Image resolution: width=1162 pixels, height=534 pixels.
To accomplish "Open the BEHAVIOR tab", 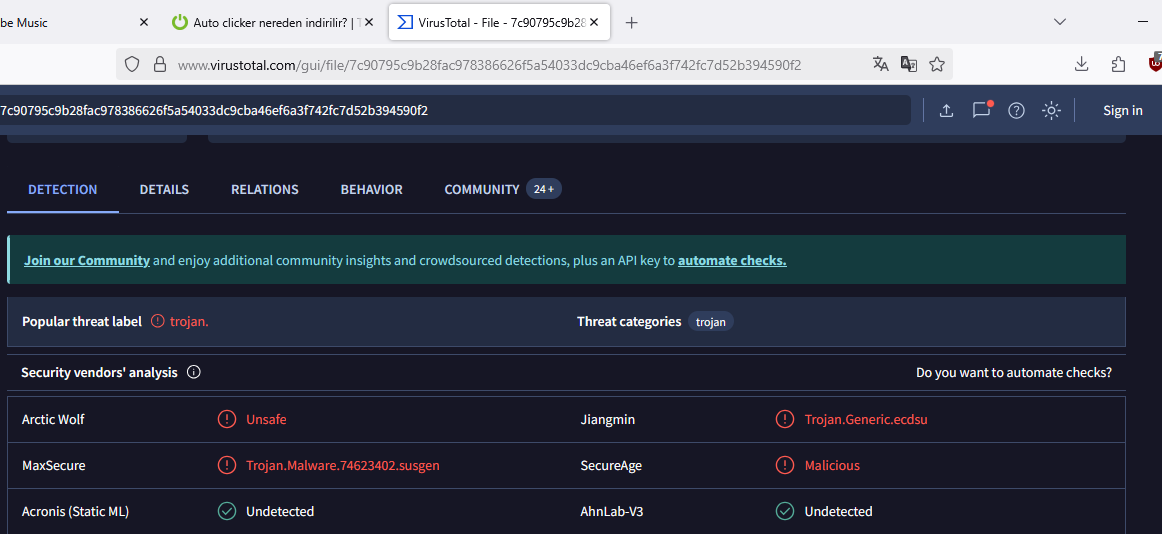I will (x=371, y=190).
